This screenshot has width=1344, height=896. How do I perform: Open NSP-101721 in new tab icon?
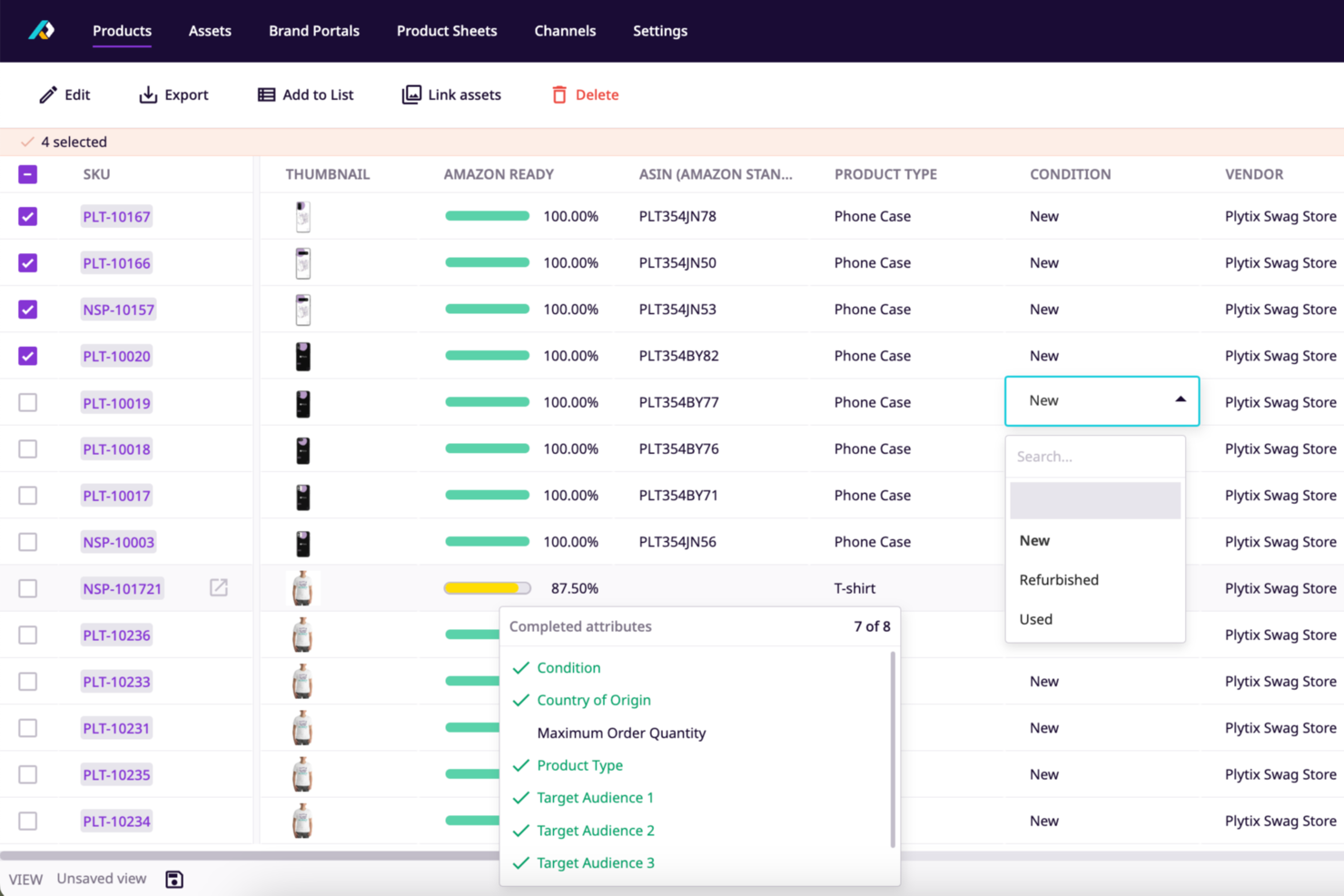219,587
